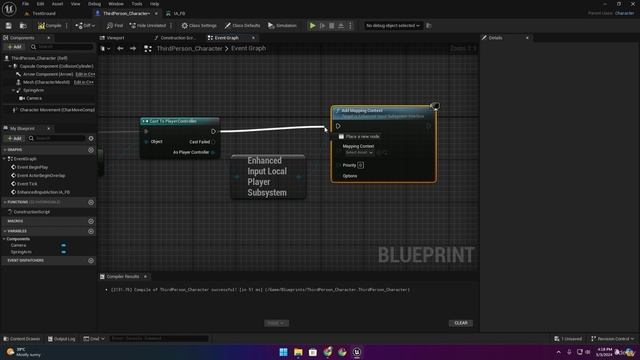Select Event BeginPlay in My Blueprint
Viewport: 640px width, 360px height.
[x=33, y=167]
